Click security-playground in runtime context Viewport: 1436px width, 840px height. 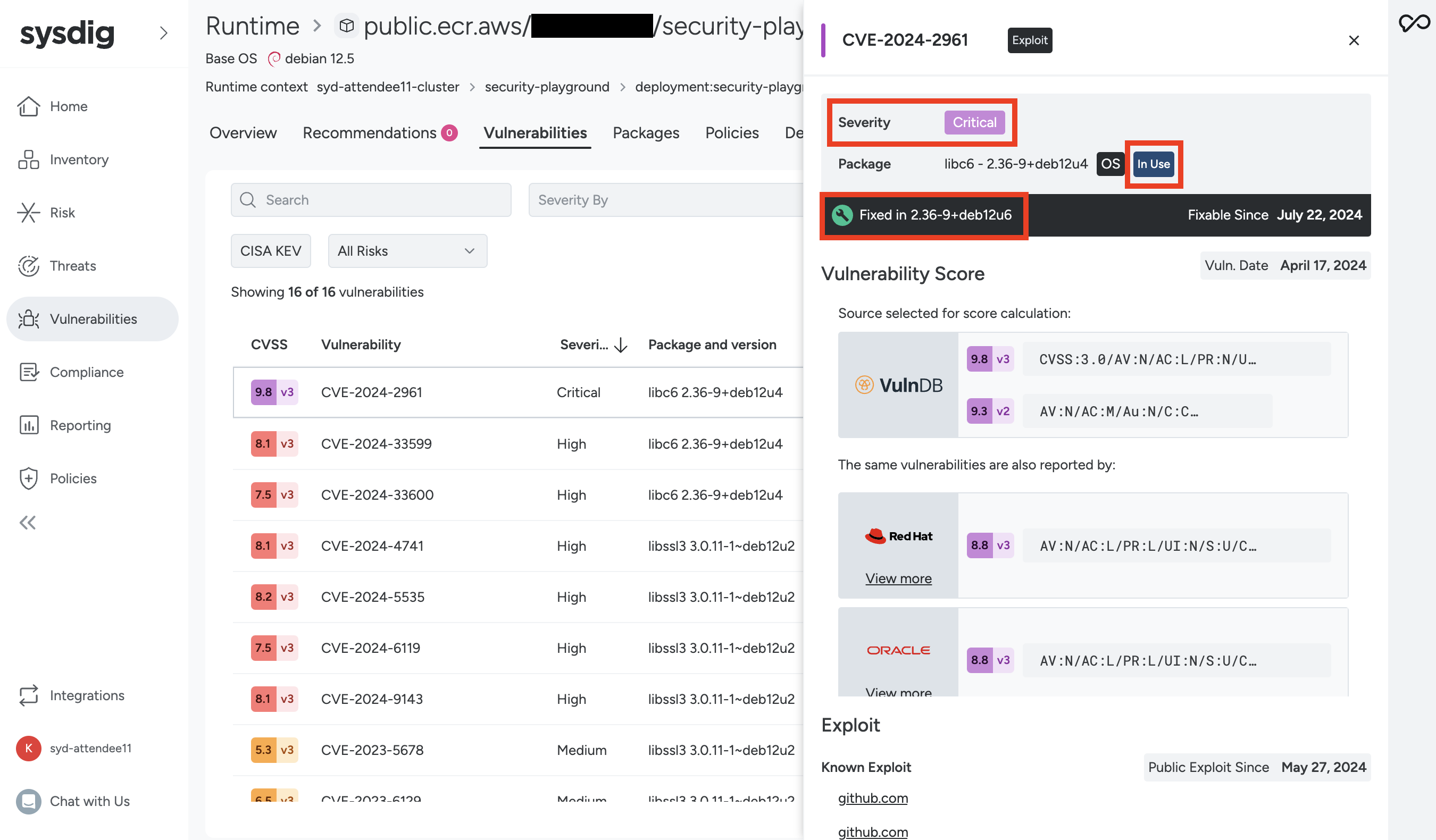coord(547,87)
